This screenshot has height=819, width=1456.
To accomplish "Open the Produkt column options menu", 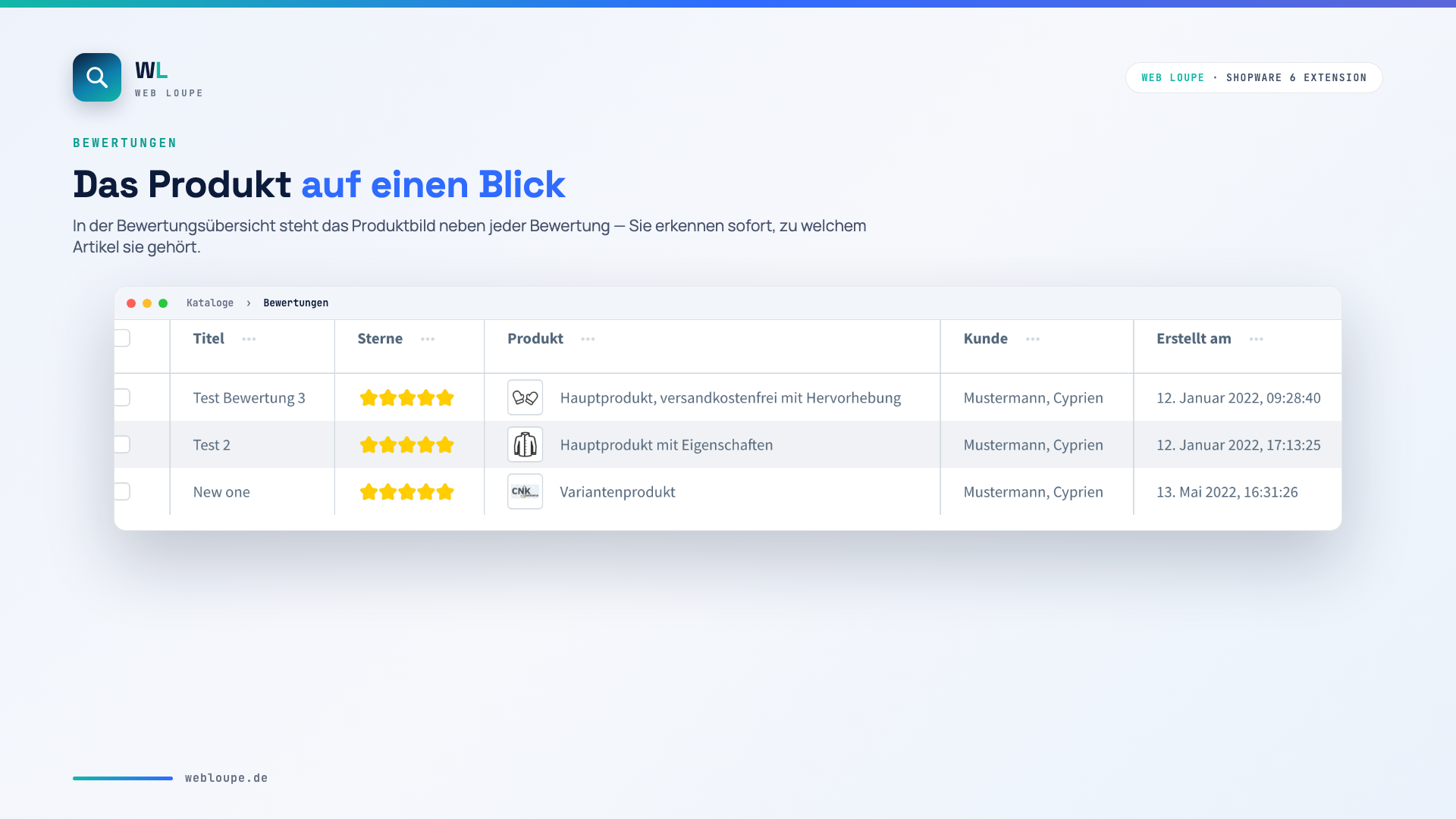I will [x=588, y=339].
